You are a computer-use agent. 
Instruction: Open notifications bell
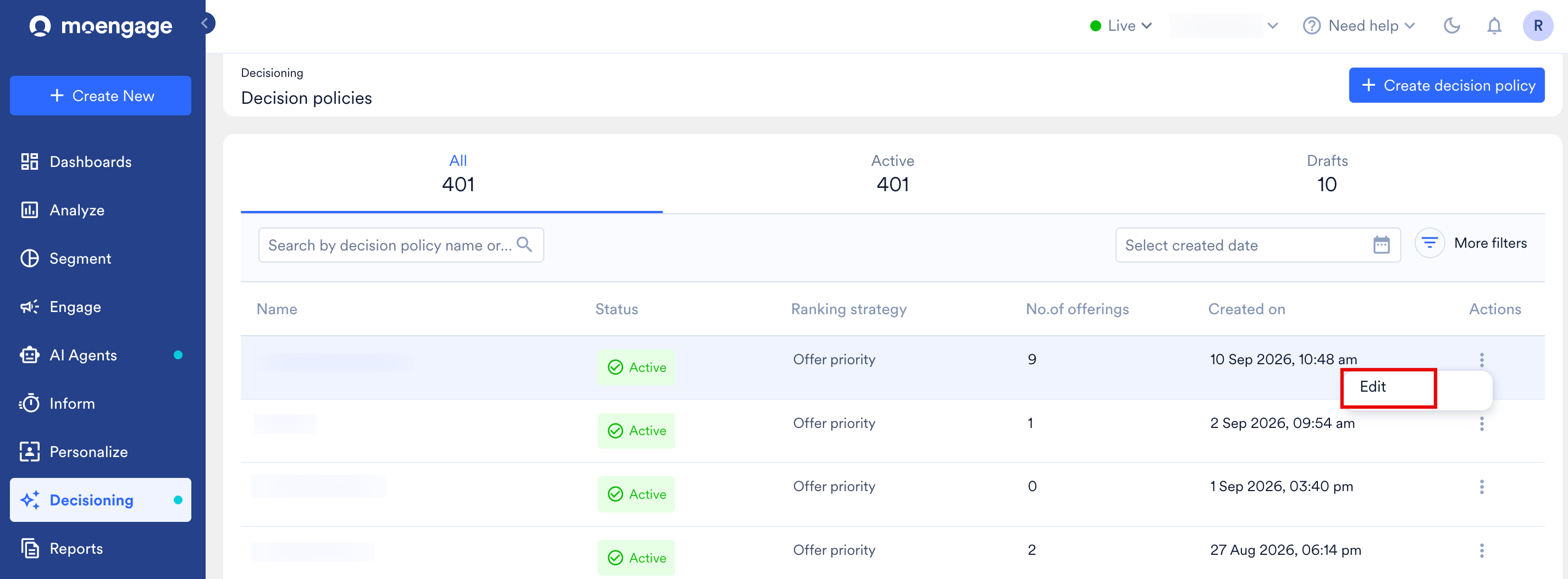(x=1494, y=25)
